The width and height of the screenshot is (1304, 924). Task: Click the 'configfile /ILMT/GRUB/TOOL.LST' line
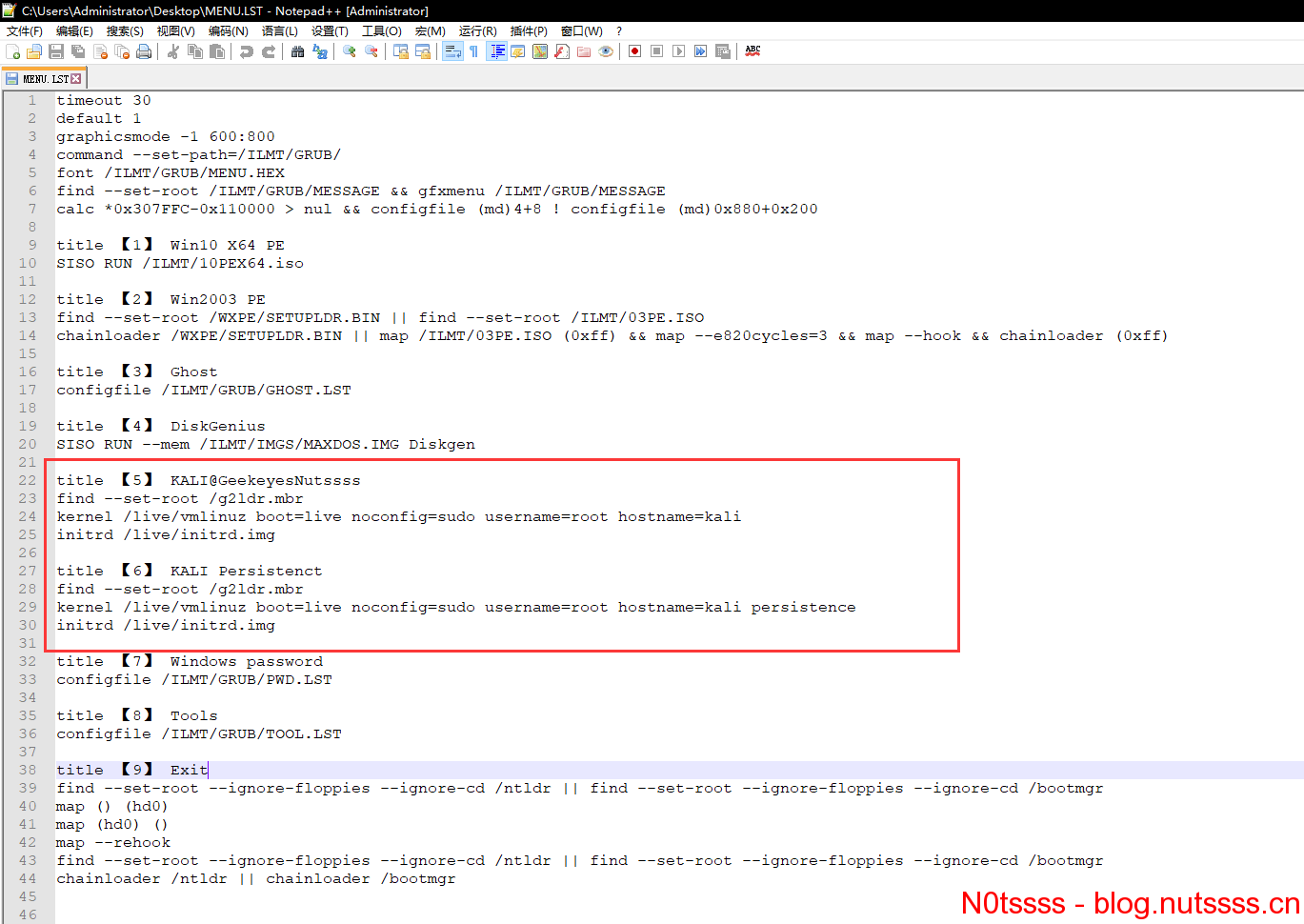pyautogui.click(x=199, y=733)
